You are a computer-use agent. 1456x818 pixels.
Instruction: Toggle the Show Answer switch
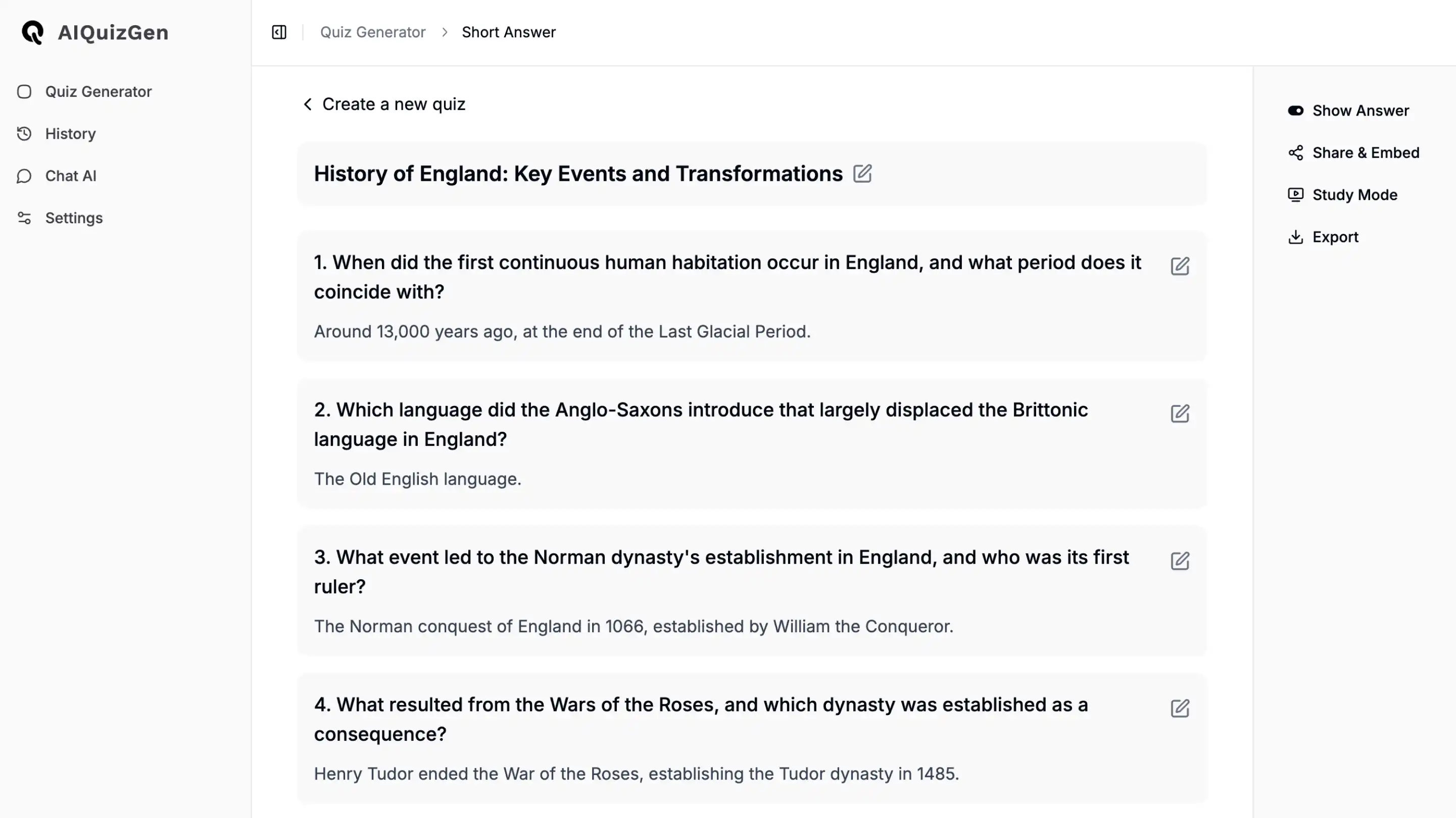pos(1296,110)
